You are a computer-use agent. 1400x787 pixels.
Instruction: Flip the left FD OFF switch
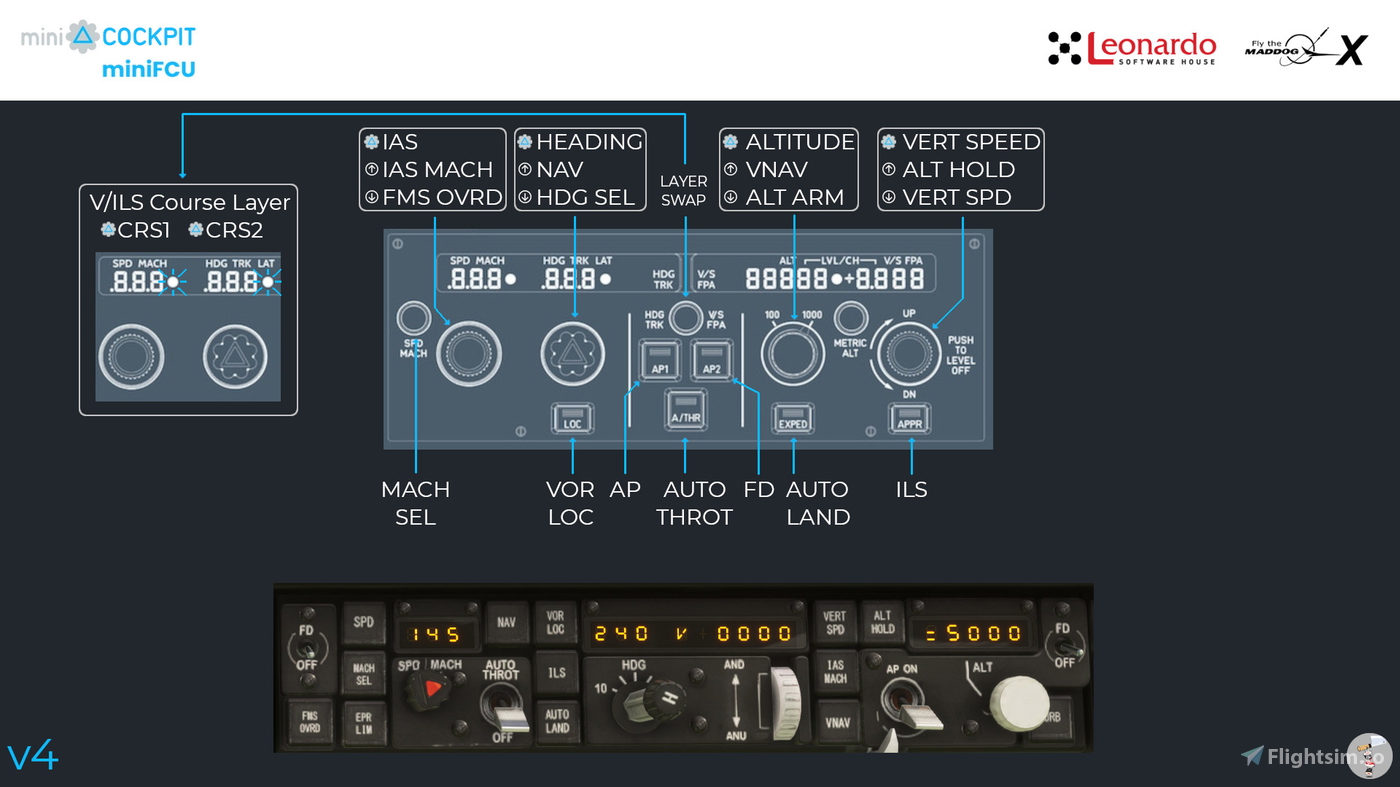point(308,648)
